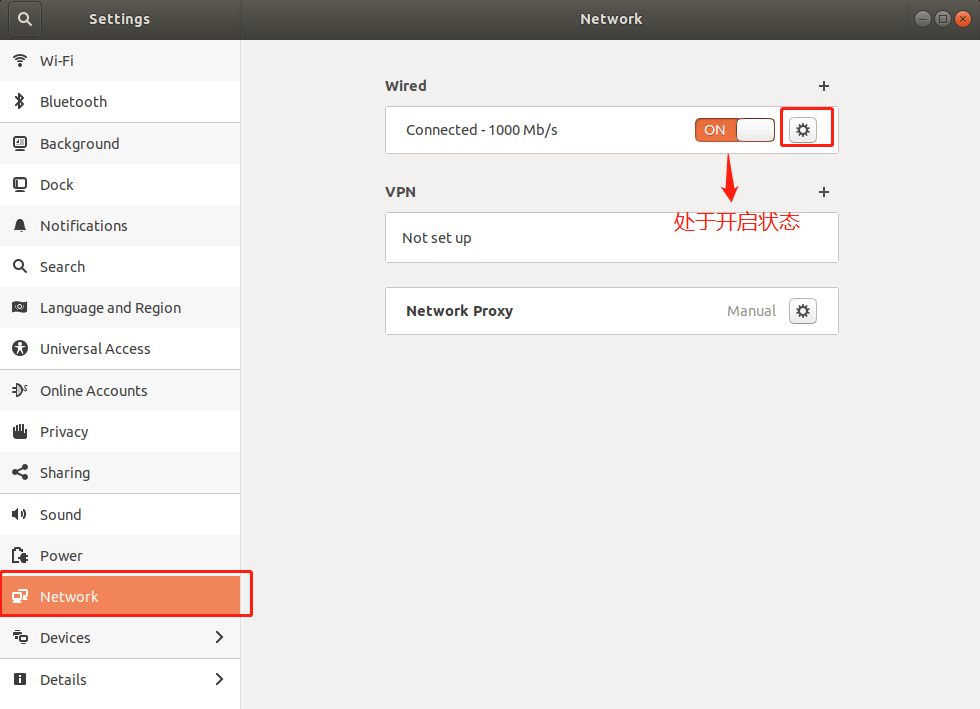
Task: Click the Sound speaker icon
Action: click(19, 514)
